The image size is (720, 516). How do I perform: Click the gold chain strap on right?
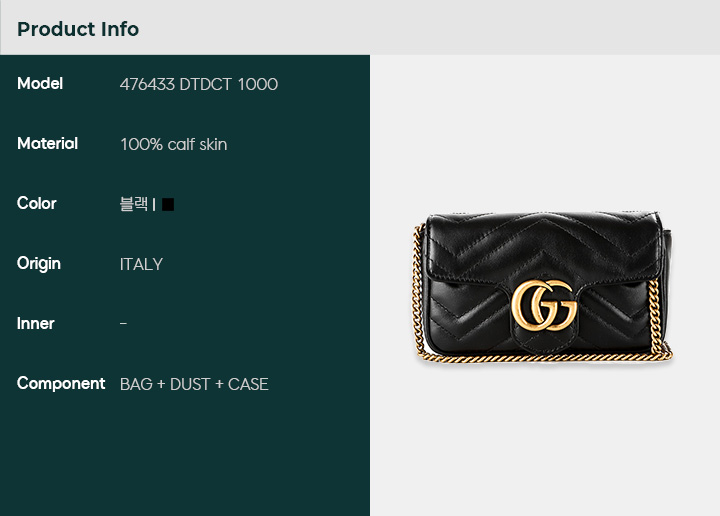656,314
